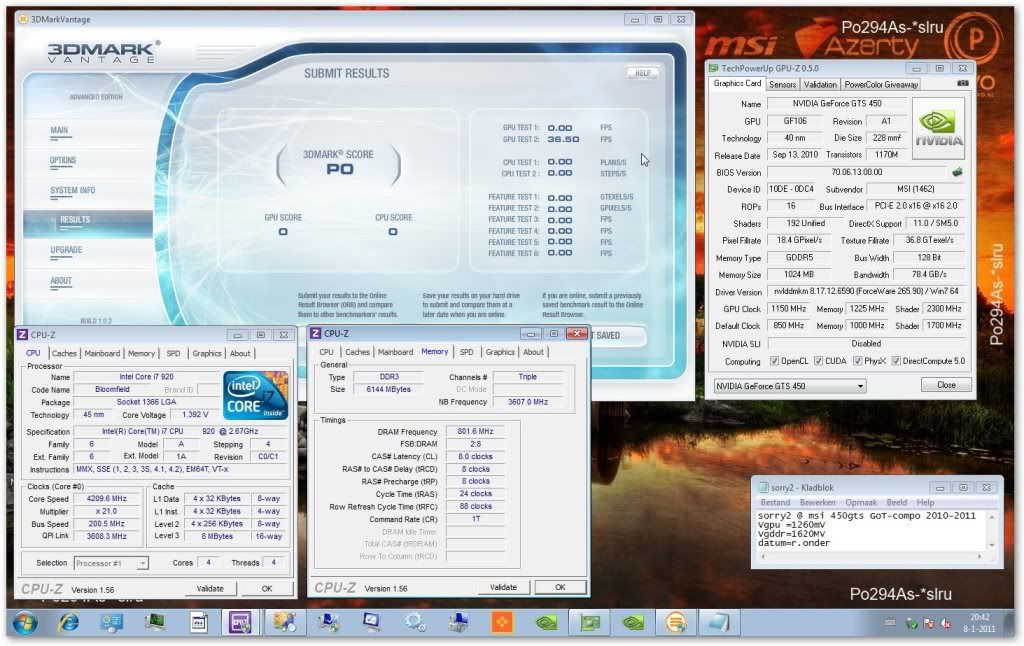Toggle the PhysX checkbox in GPU-Z
The width and height of the screenshot is (1024, 646).
tap(857, 361)
